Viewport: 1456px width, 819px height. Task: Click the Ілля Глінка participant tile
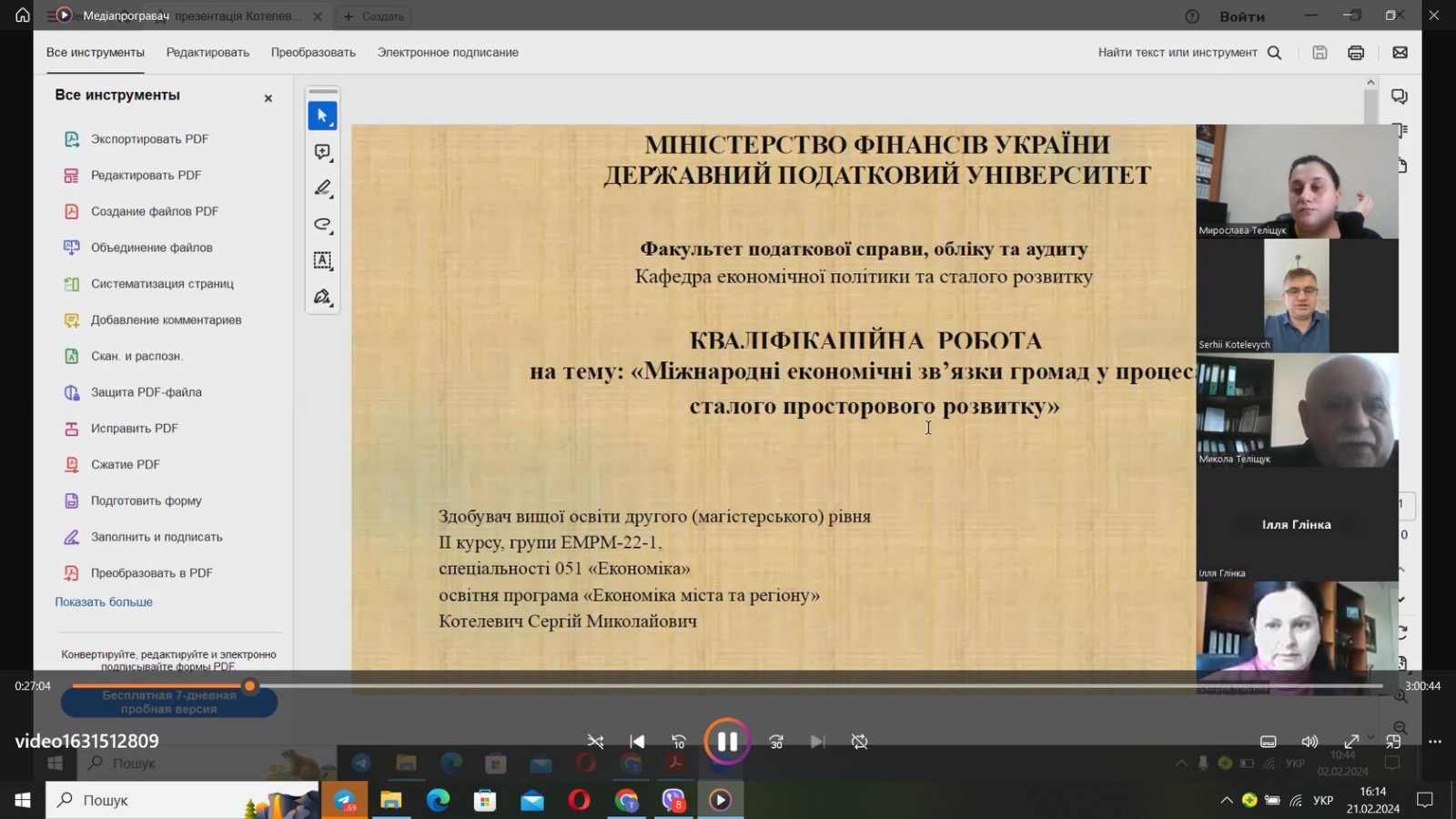1297,524
